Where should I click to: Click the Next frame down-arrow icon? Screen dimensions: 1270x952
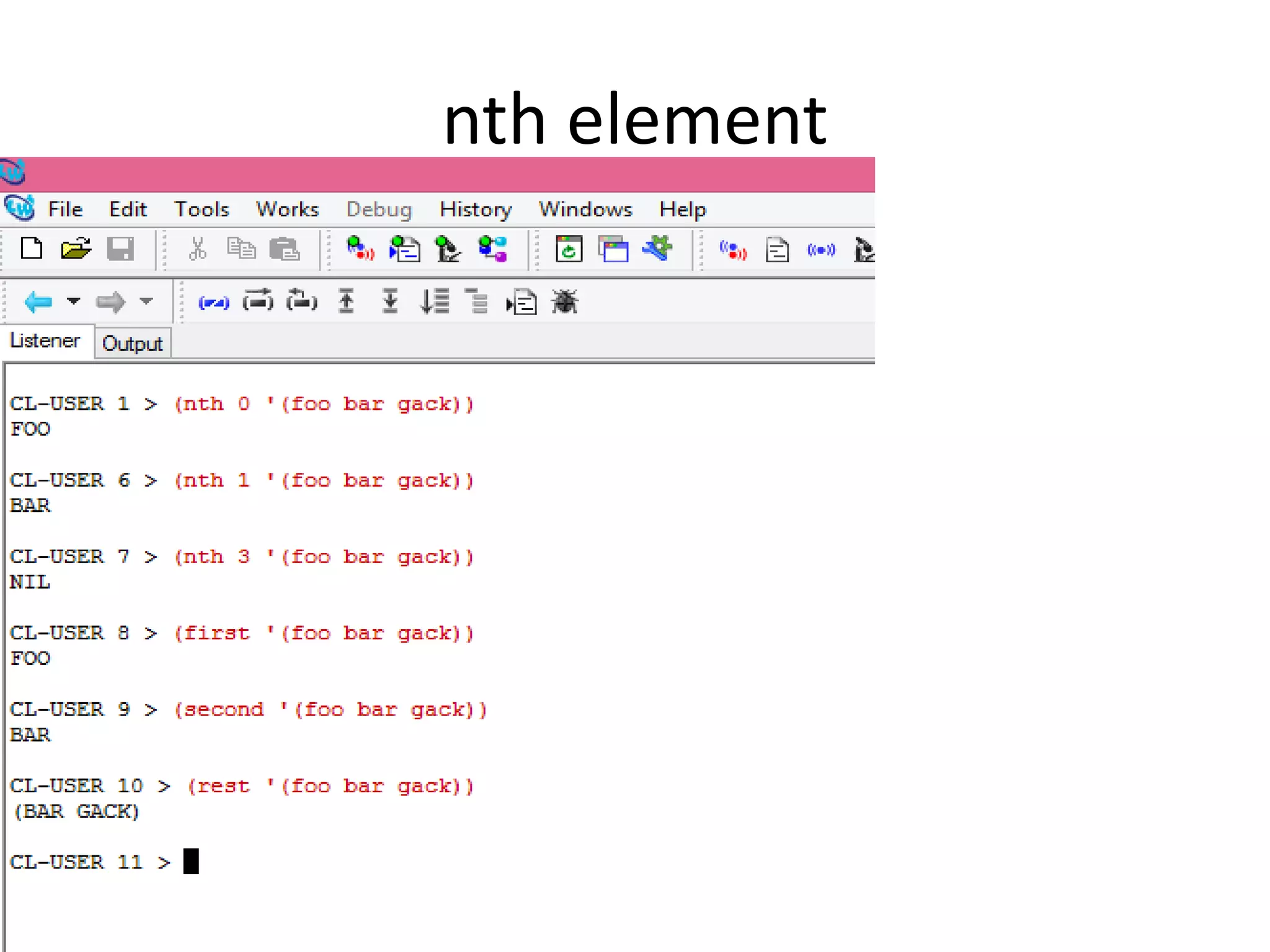(390, 302)
